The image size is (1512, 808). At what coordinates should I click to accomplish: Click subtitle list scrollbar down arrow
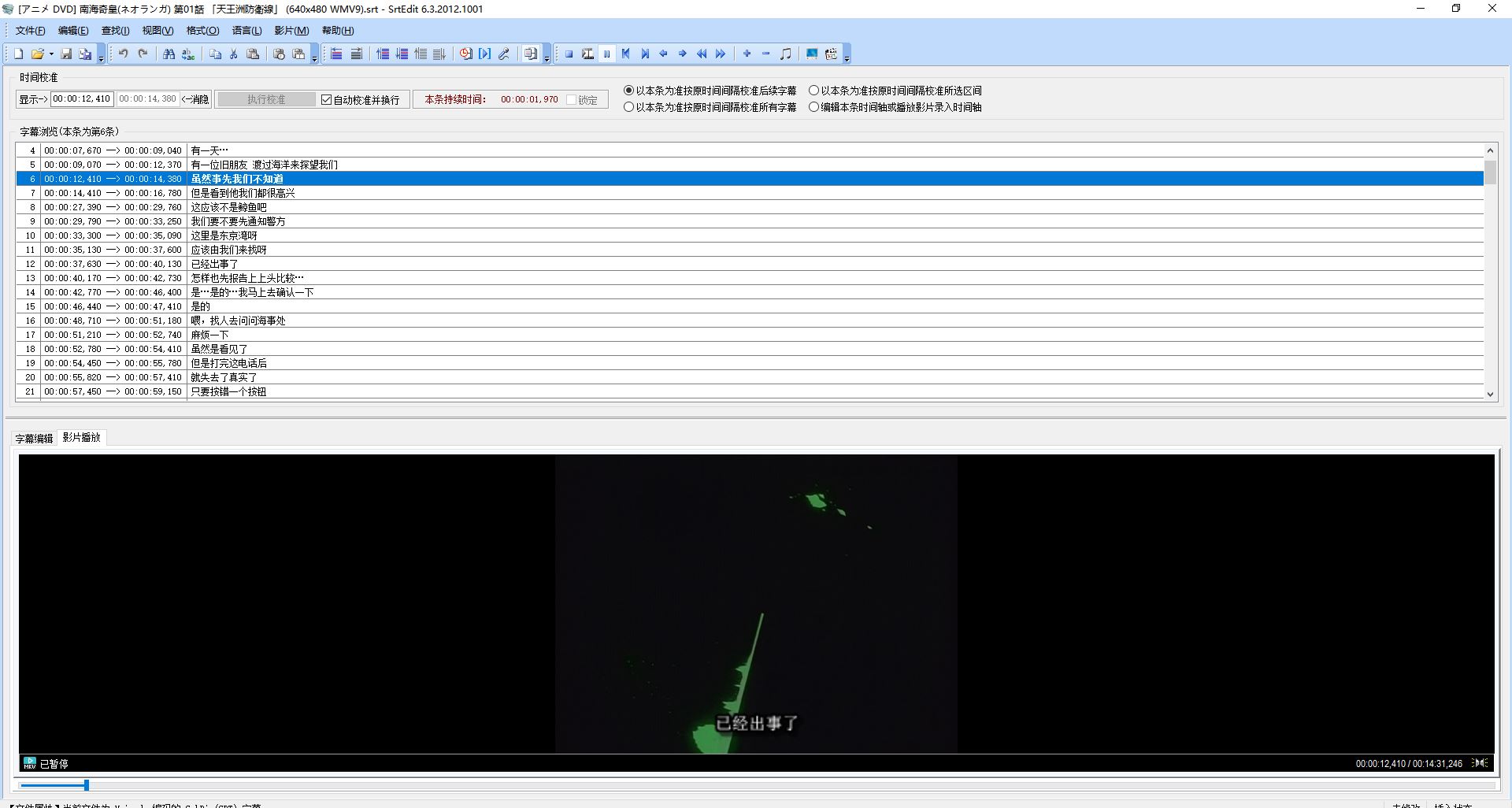(1490, 394)
